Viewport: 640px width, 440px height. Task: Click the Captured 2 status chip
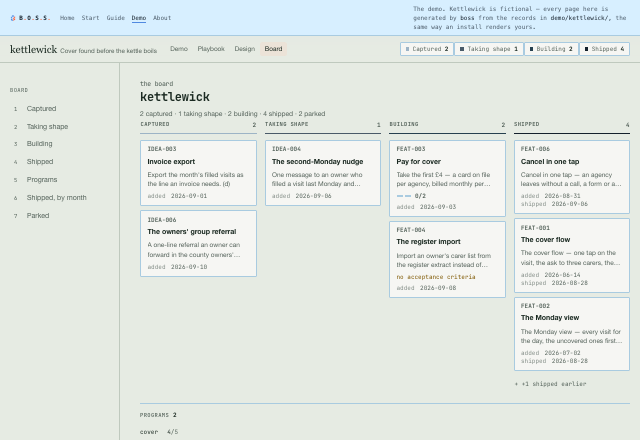(x=427, y=49)
